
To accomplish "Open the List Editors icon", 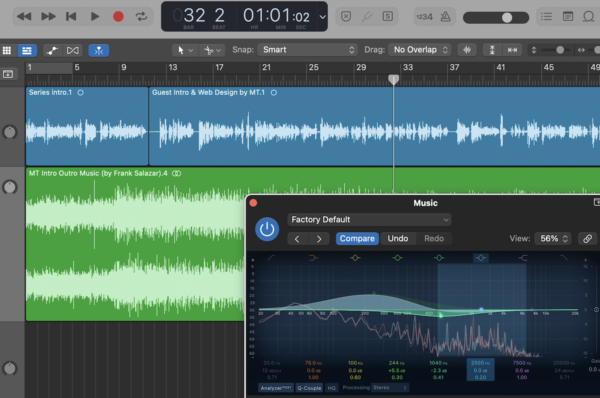I will (x=546, y=16).
